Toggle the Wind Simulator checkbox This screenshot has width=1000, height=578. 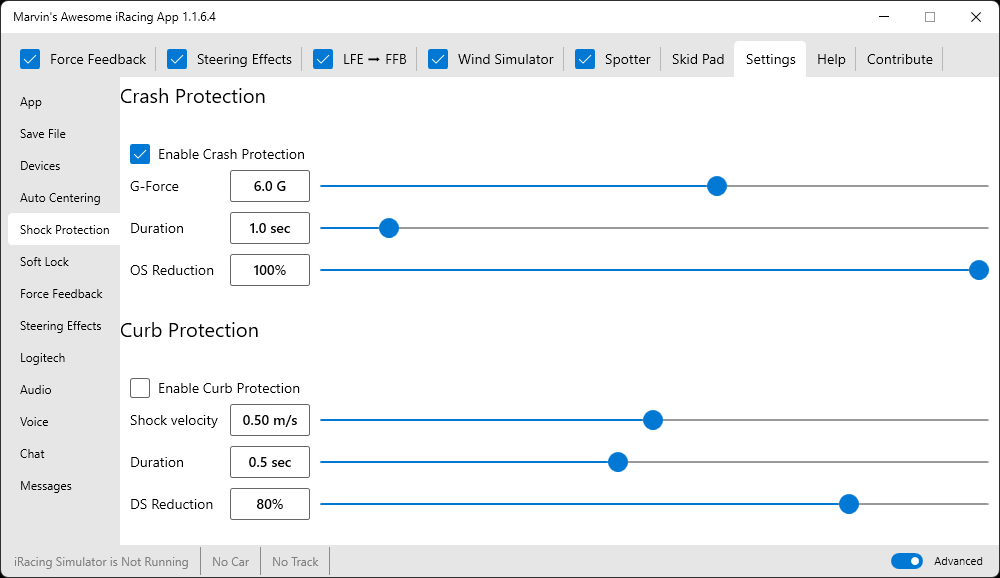pyautogui.click(x=438, y=59)
